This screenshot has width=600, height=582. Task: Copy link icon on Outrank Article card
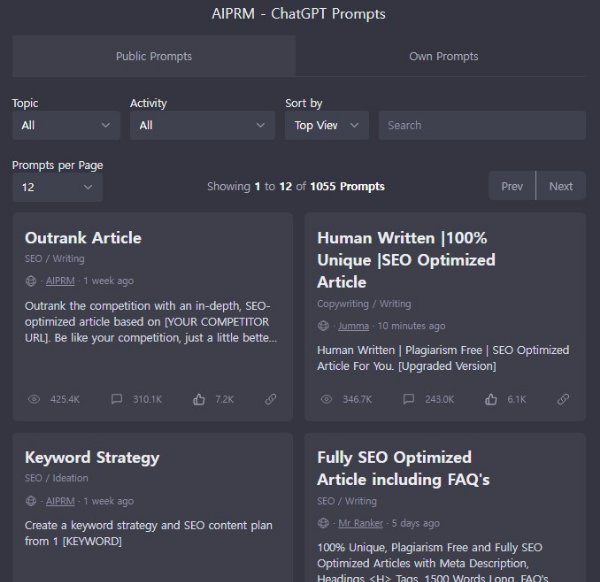[x=271, y=399]
